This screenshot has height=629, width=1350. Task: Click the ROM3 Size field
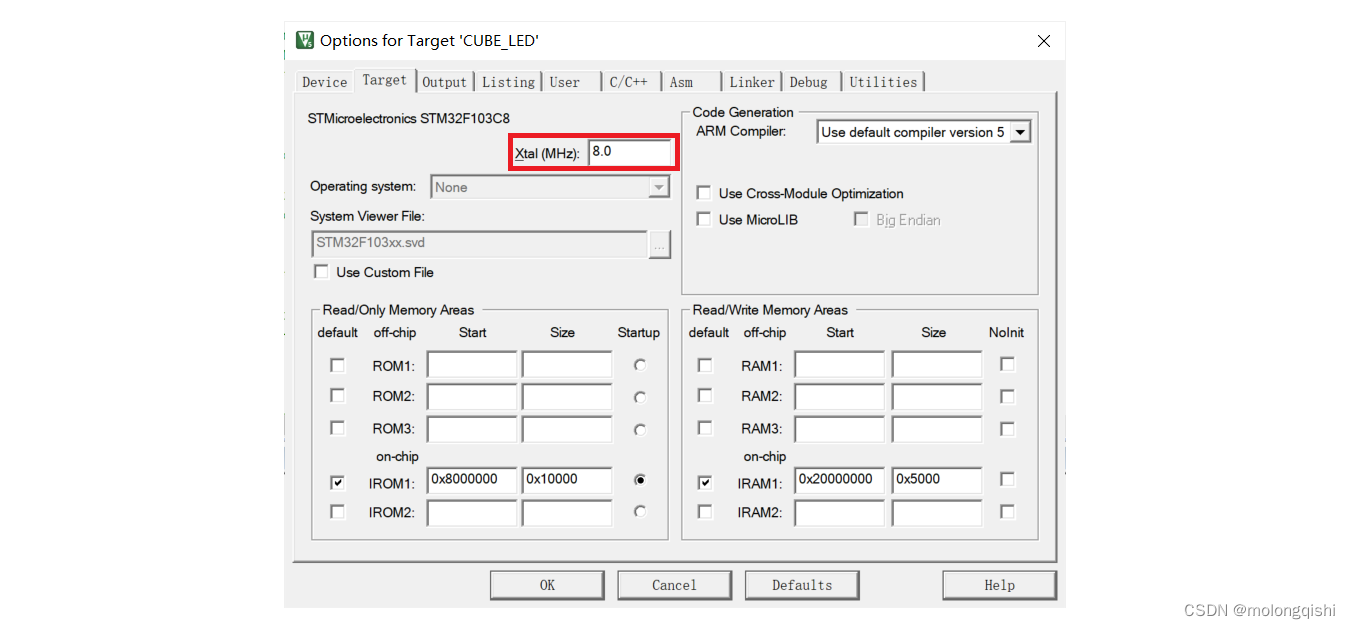(567, 428)
